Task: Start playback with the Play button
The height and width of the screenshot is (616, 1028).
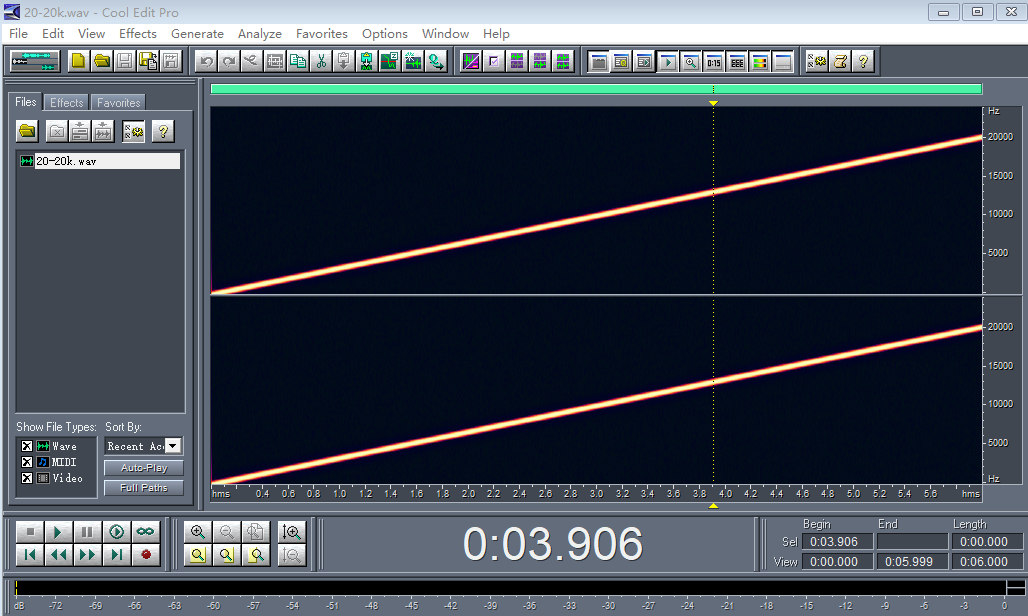Action: tap(58, 532)
